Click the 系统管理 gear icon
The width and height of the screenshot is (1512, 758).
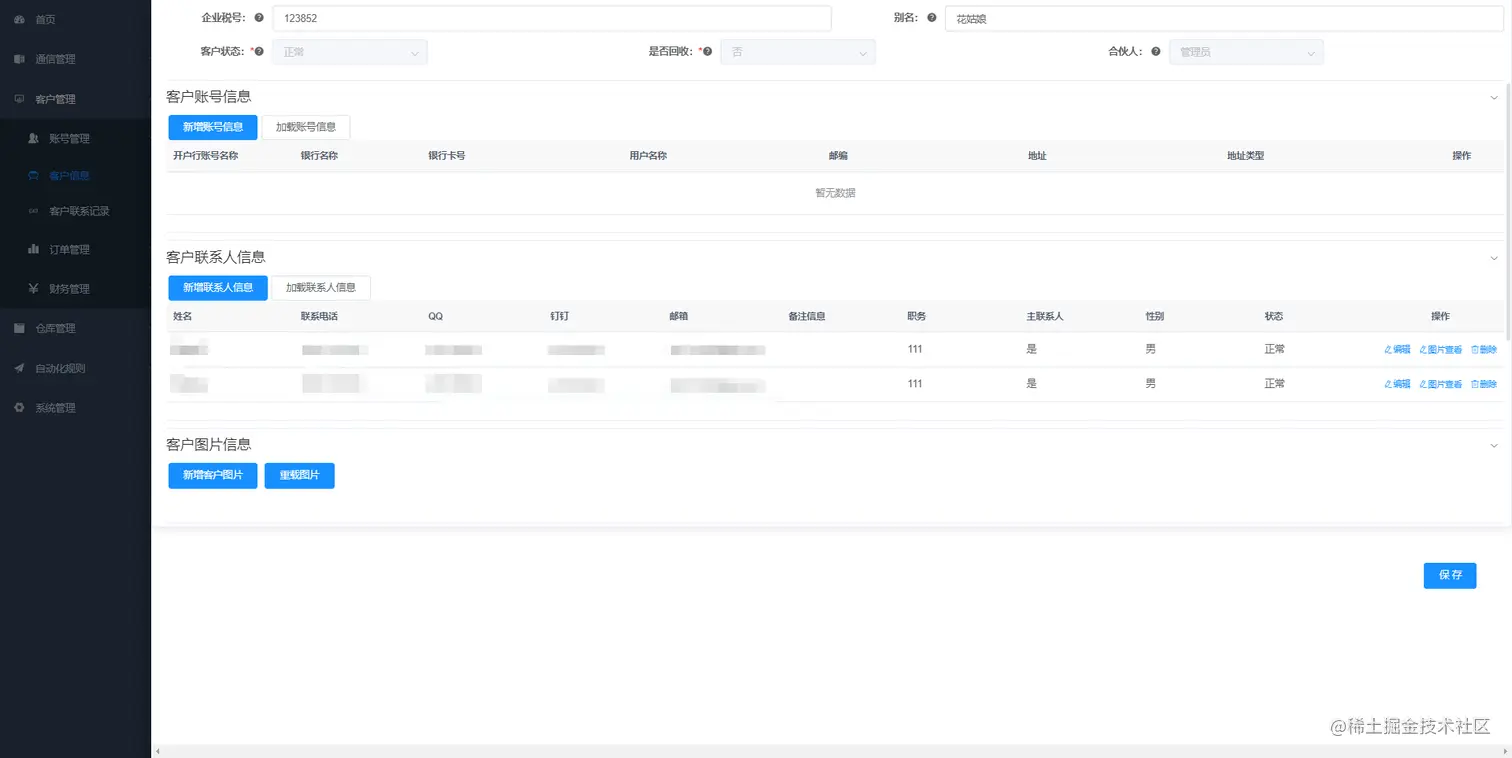(x=19, y=408)
